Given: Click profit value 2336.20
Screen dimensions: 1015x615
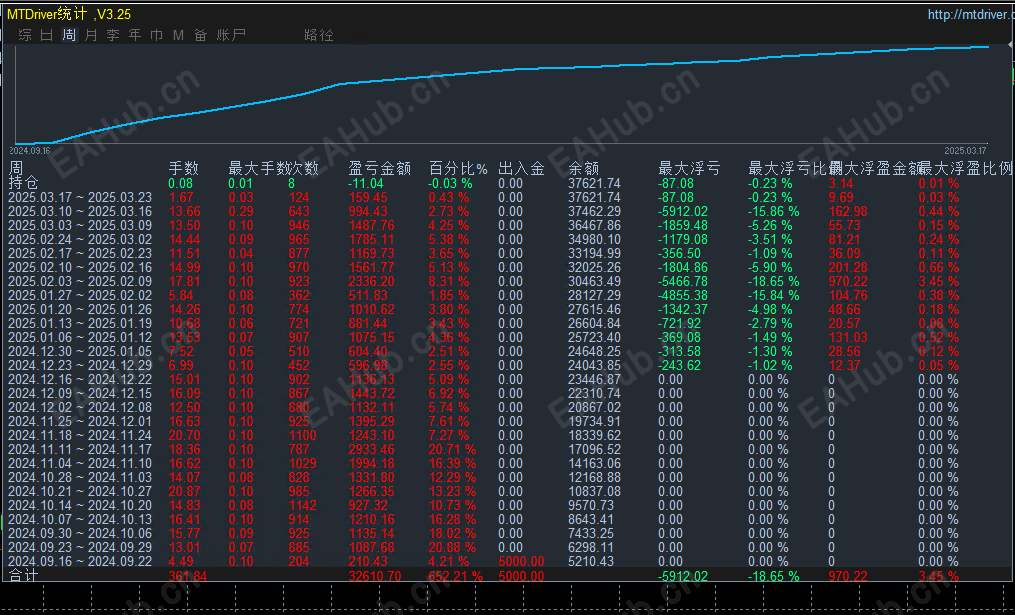Looking at the screenshot, I should coord(372,282).
